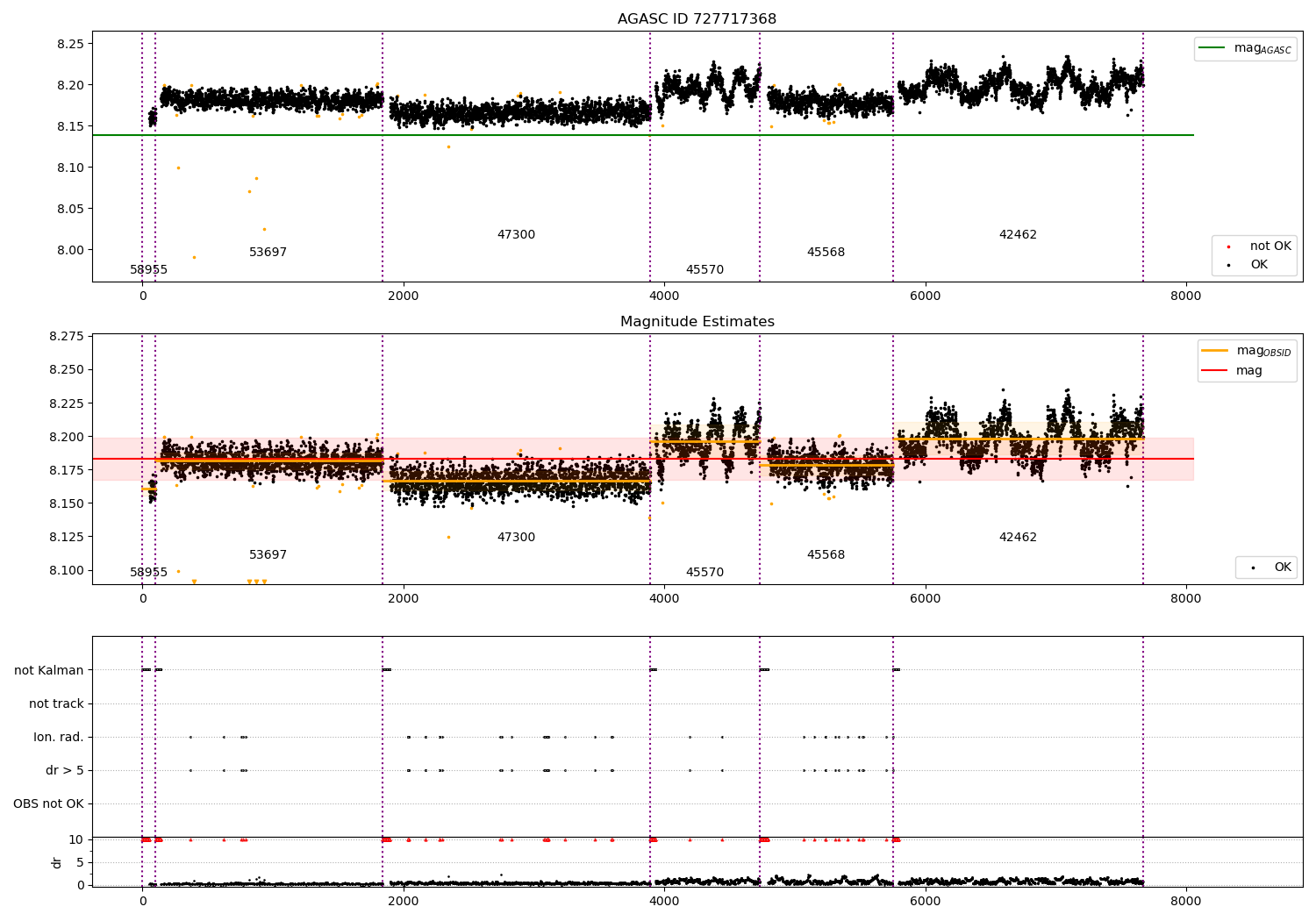
Task: Click the 'not Kalman' row label
Action: point(49,670)
